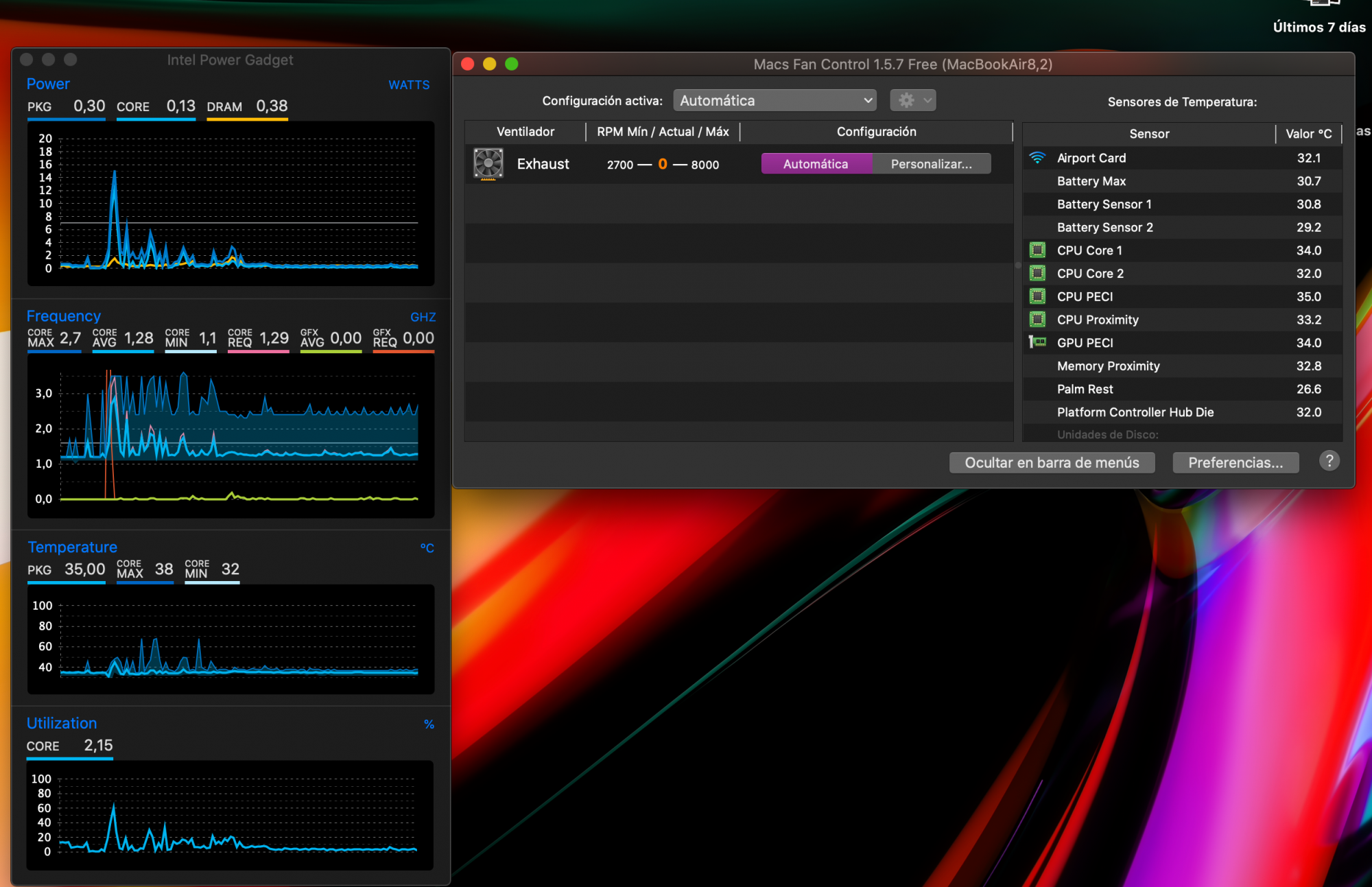Image resolution: width=1372 pixels, height=887 pixels.
Task: Click the RPM Mín / Actual / Máx header
Action: tap(663, 132)
